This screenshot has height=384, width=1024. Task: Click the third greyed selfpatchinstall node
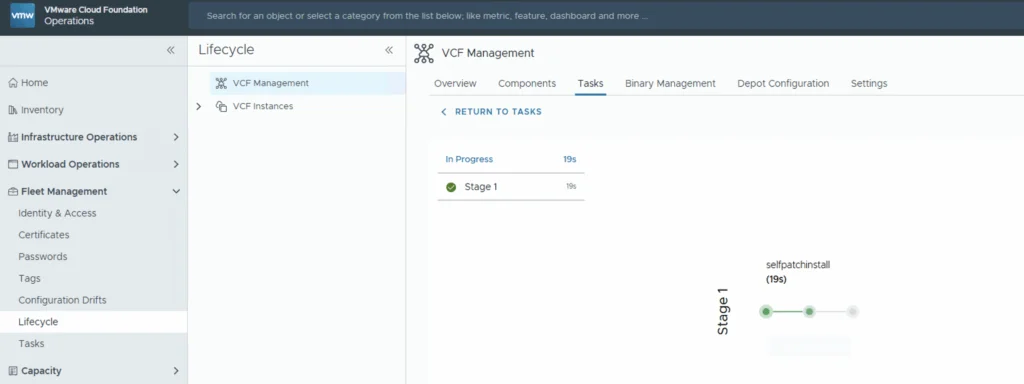tap(852, 312)
